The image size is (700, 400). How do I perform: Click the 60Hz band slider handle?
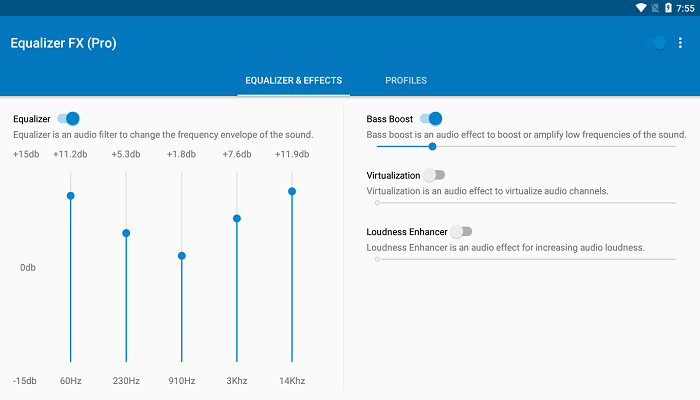[70, 196]
